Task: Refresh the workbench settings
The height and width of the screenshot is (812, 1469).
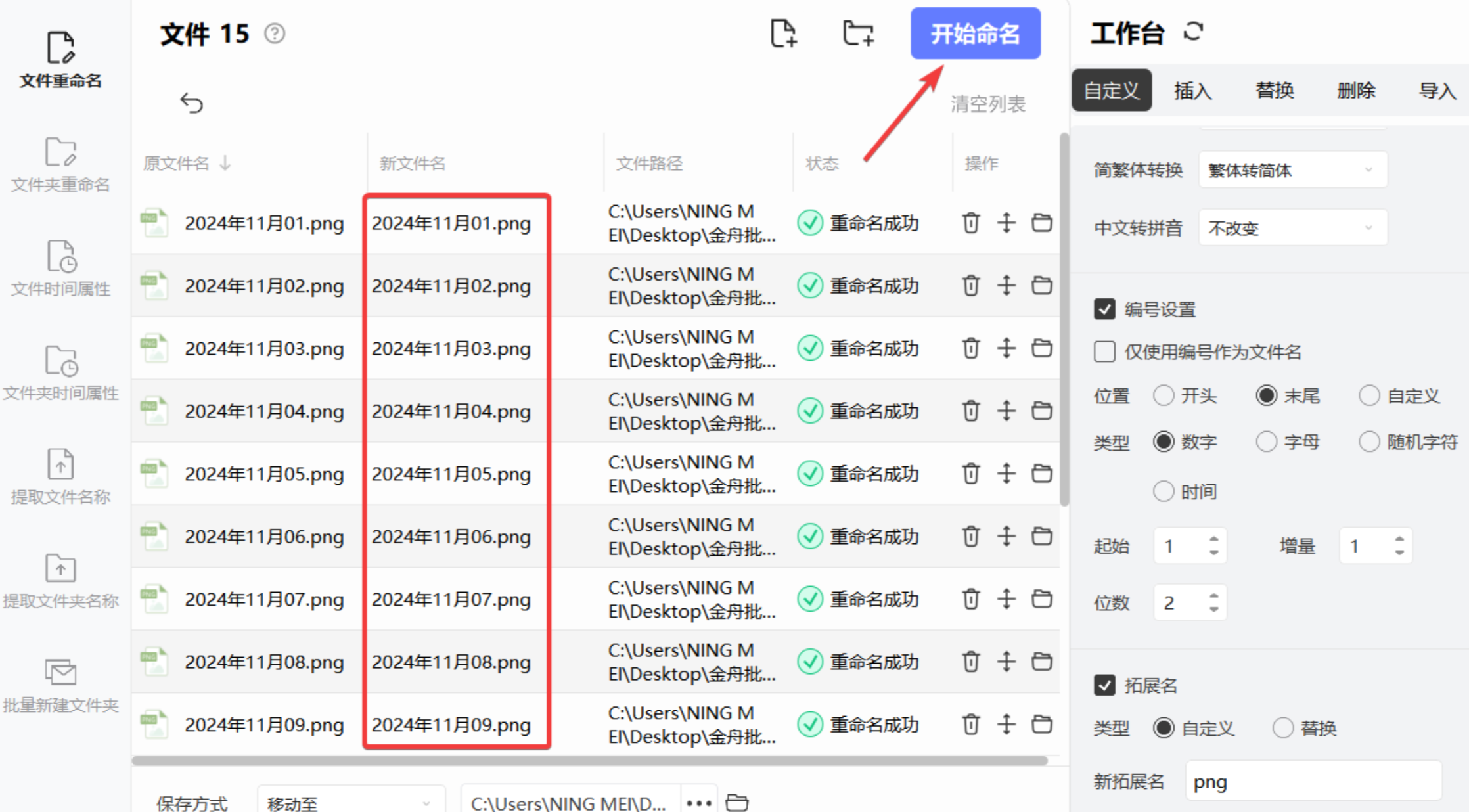Action: [1193, 32]
